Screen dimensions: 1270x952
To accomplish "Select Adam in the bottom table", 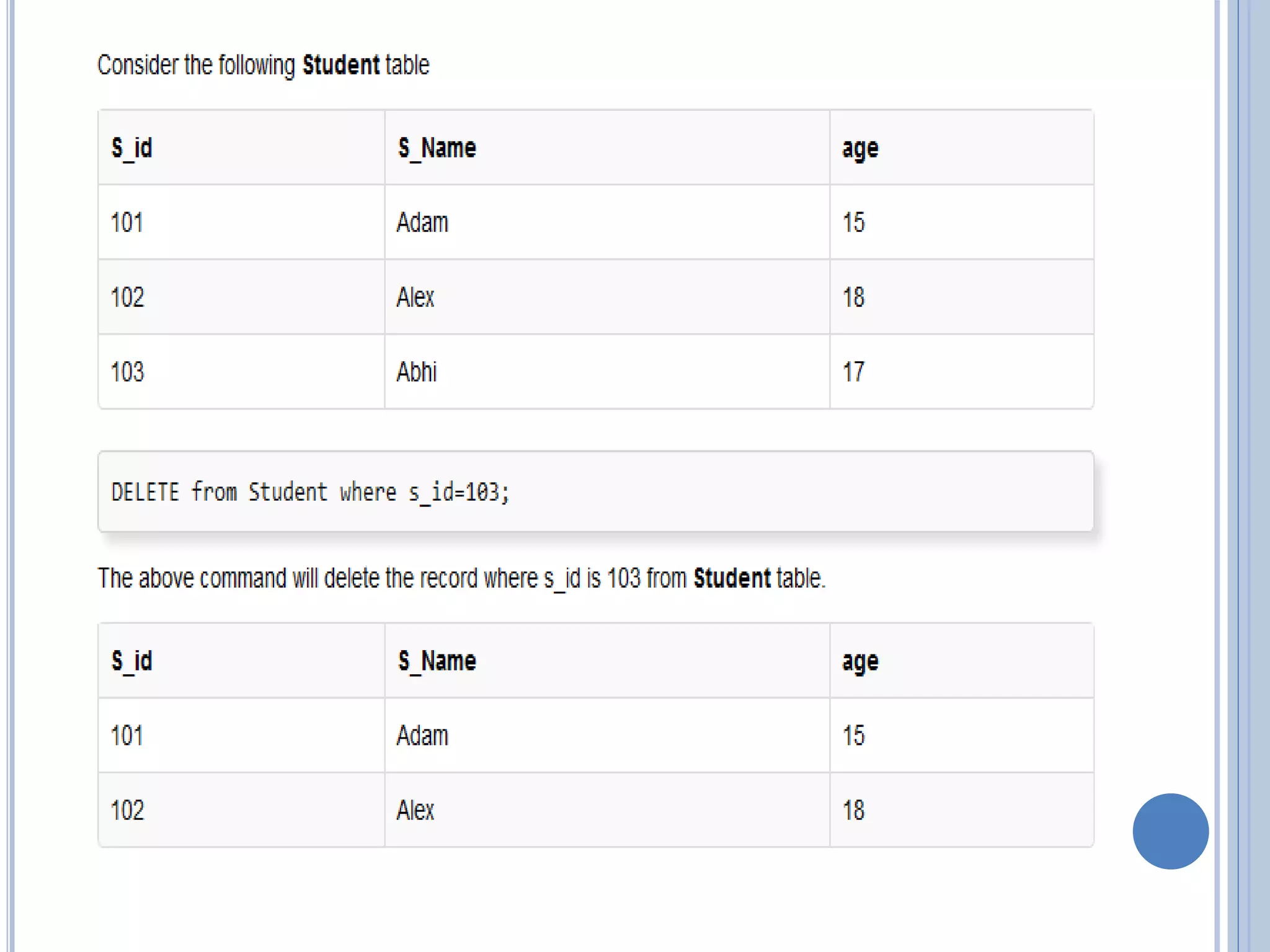I will pyautogui.click(x=422, y=736).
